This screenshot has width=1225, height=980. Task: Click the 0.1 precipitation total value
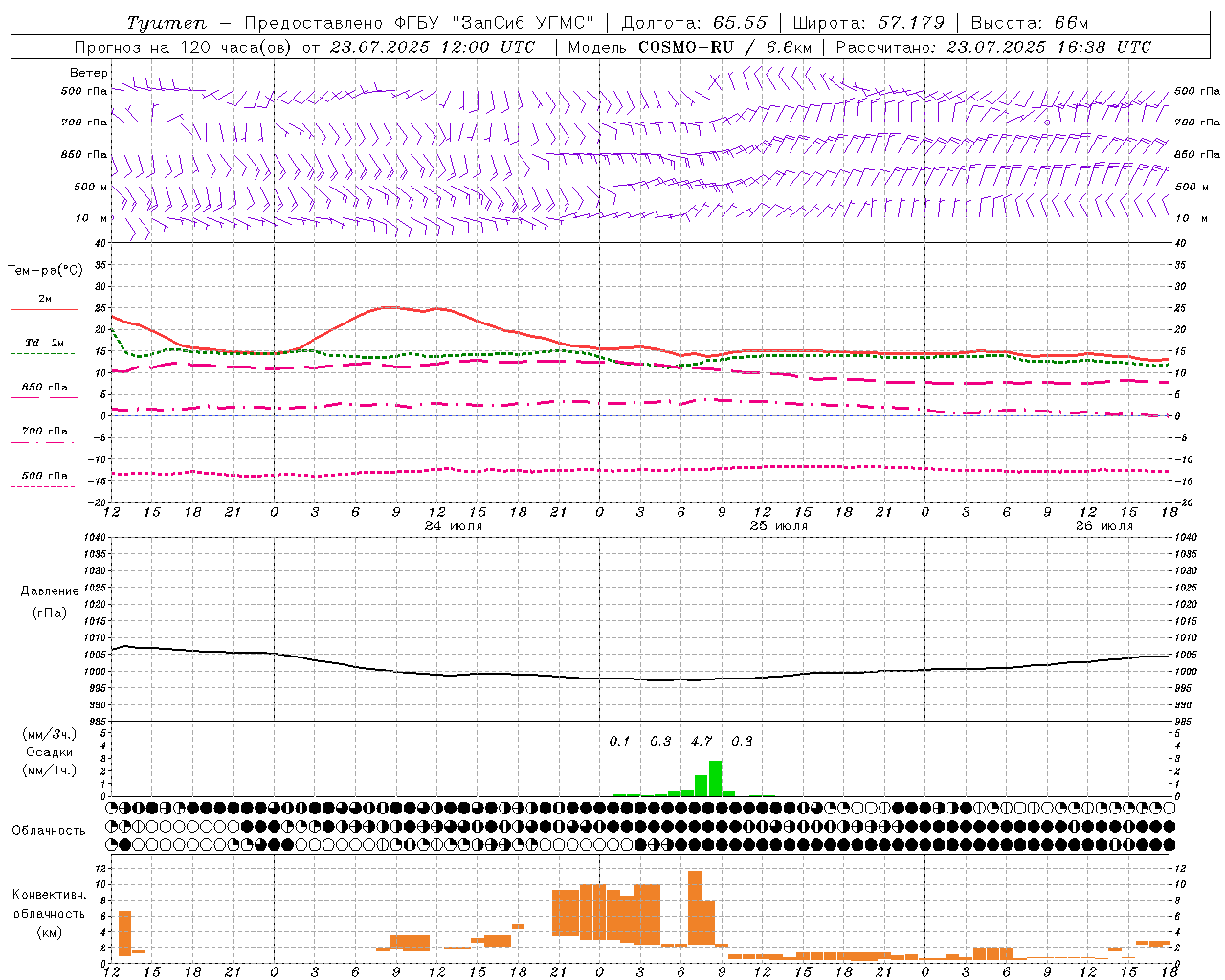click(x=620, y=742)
